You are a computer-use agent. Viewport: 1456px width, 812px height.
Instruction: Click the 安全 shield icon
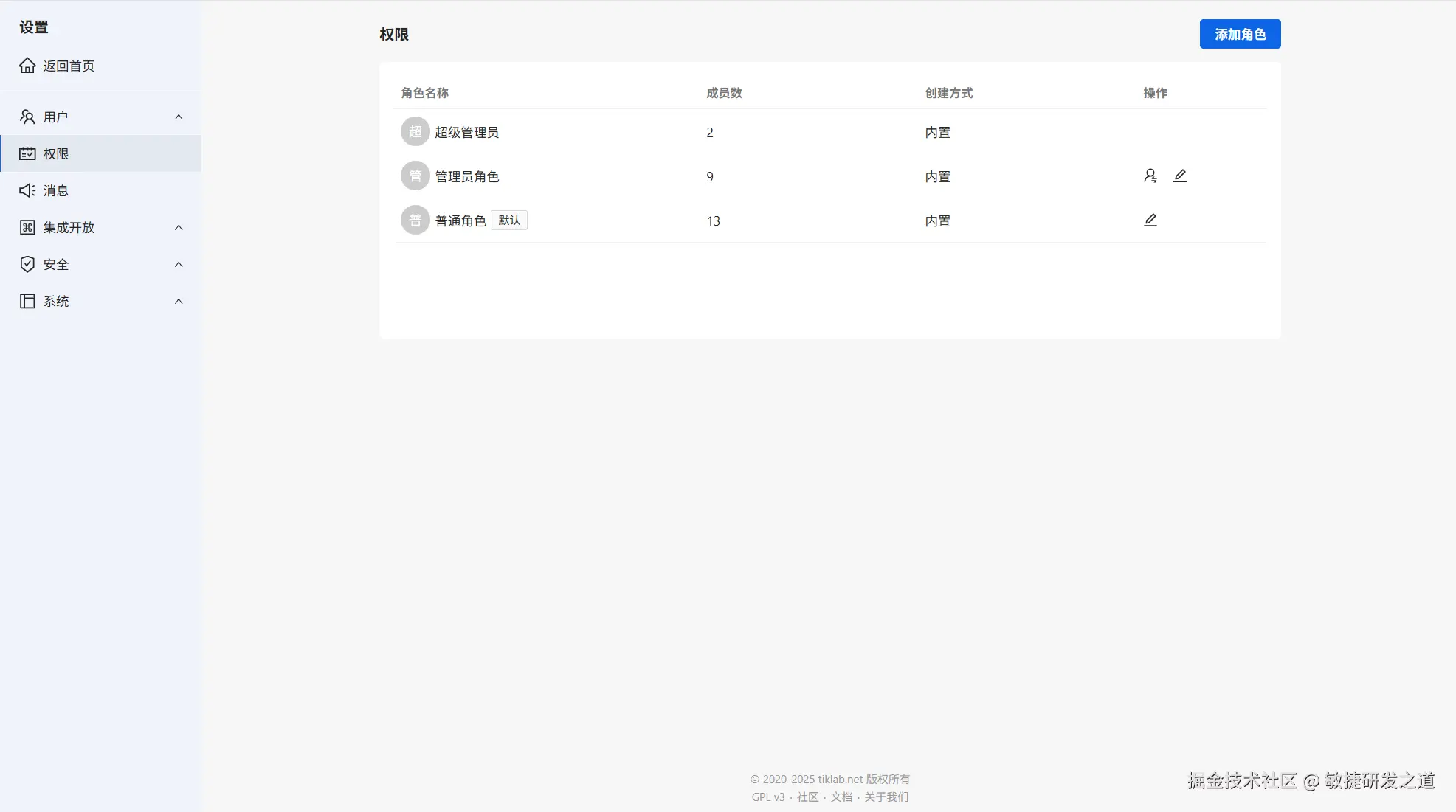tap(27, 264)
